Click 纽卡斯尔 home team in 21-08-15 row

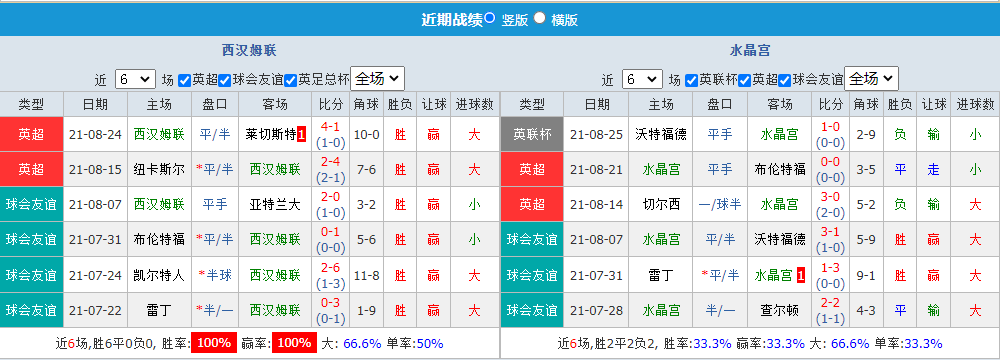coord(159,169)
